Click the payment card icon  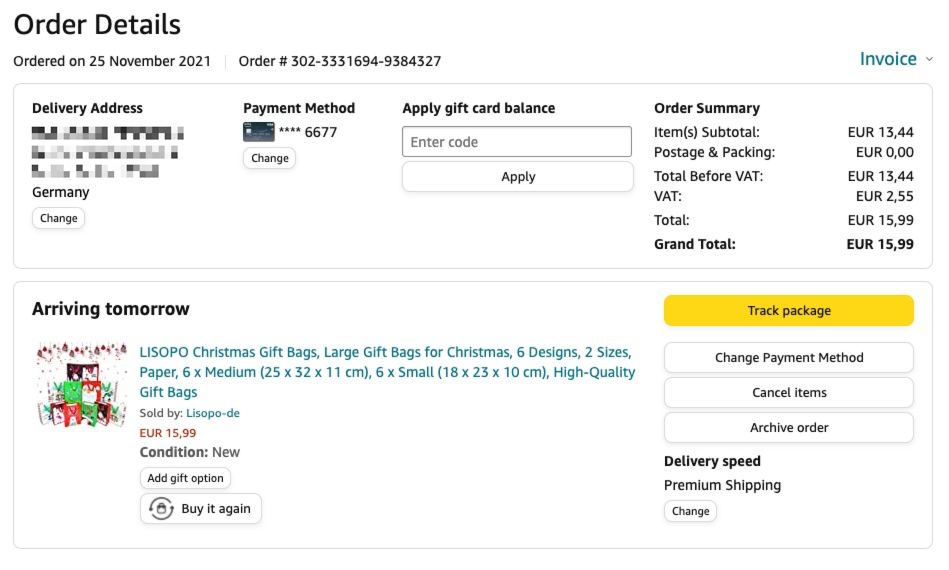[258, 132]
